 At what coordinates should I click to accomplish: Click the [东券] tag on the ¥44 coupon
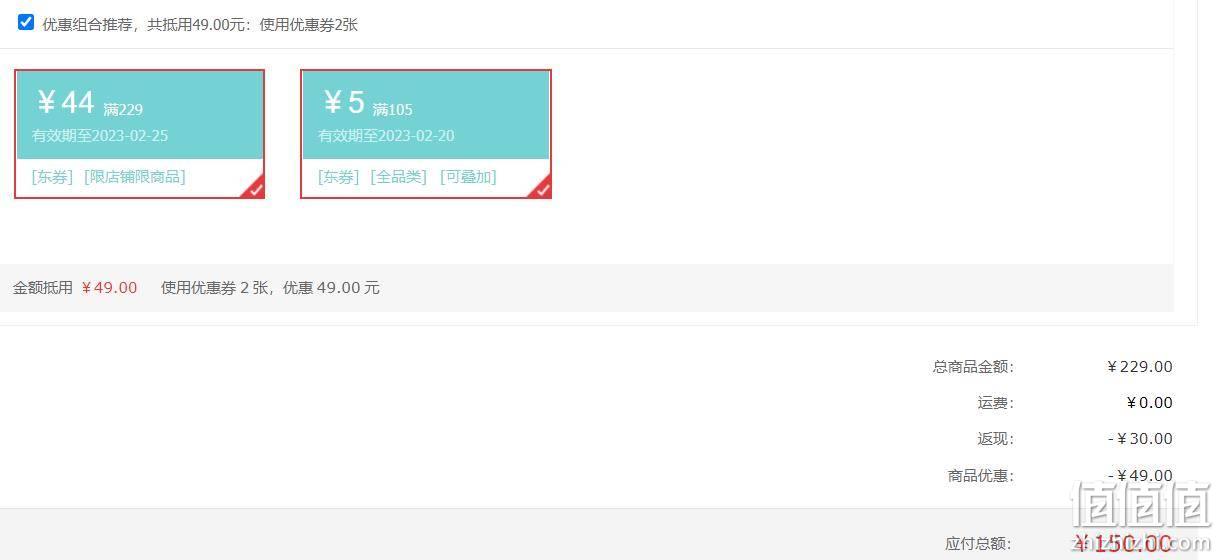52,177
